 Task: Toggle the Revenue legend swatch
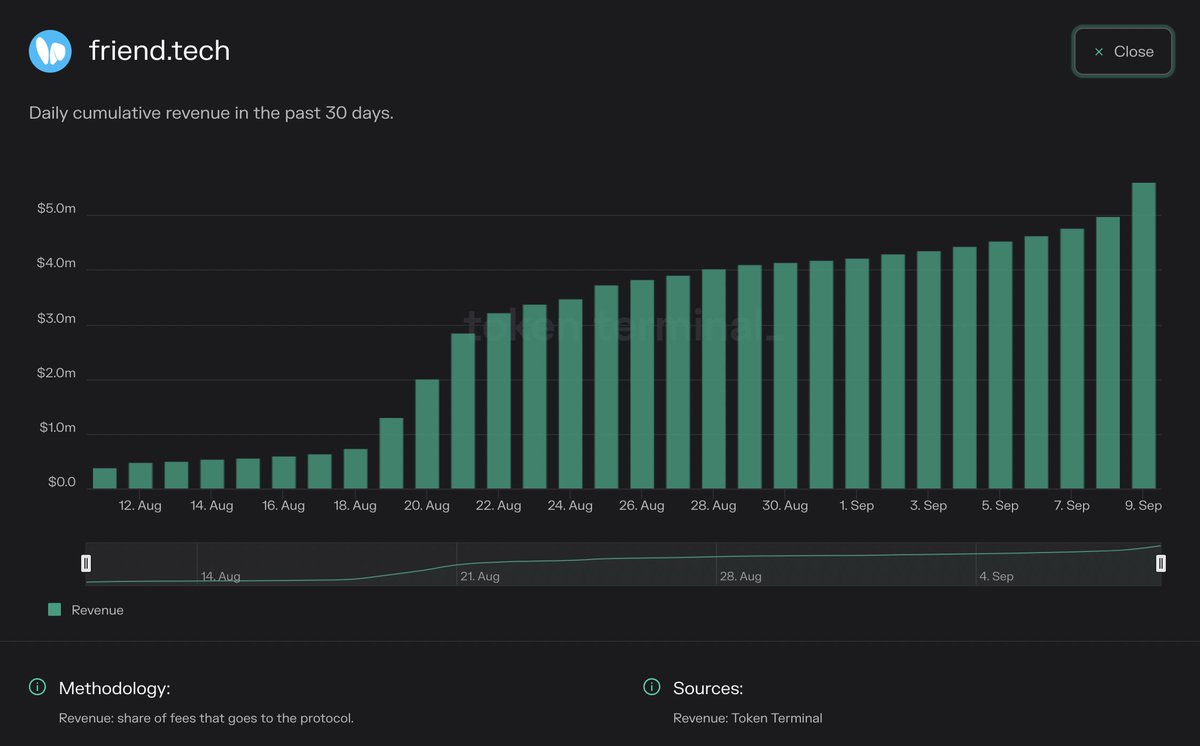pyautogui.click(x=55, y=609)
